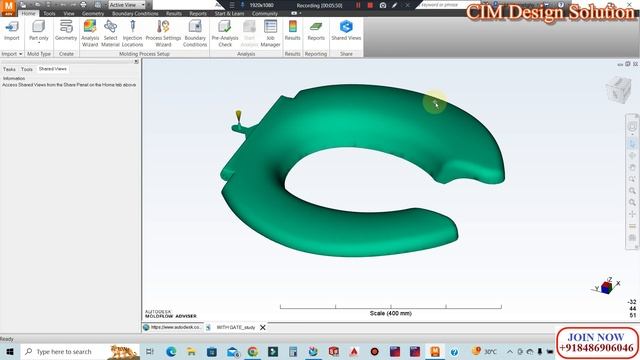Open Select Material tool
This screenshot has height=360, width=640.
tap(110, 33)
